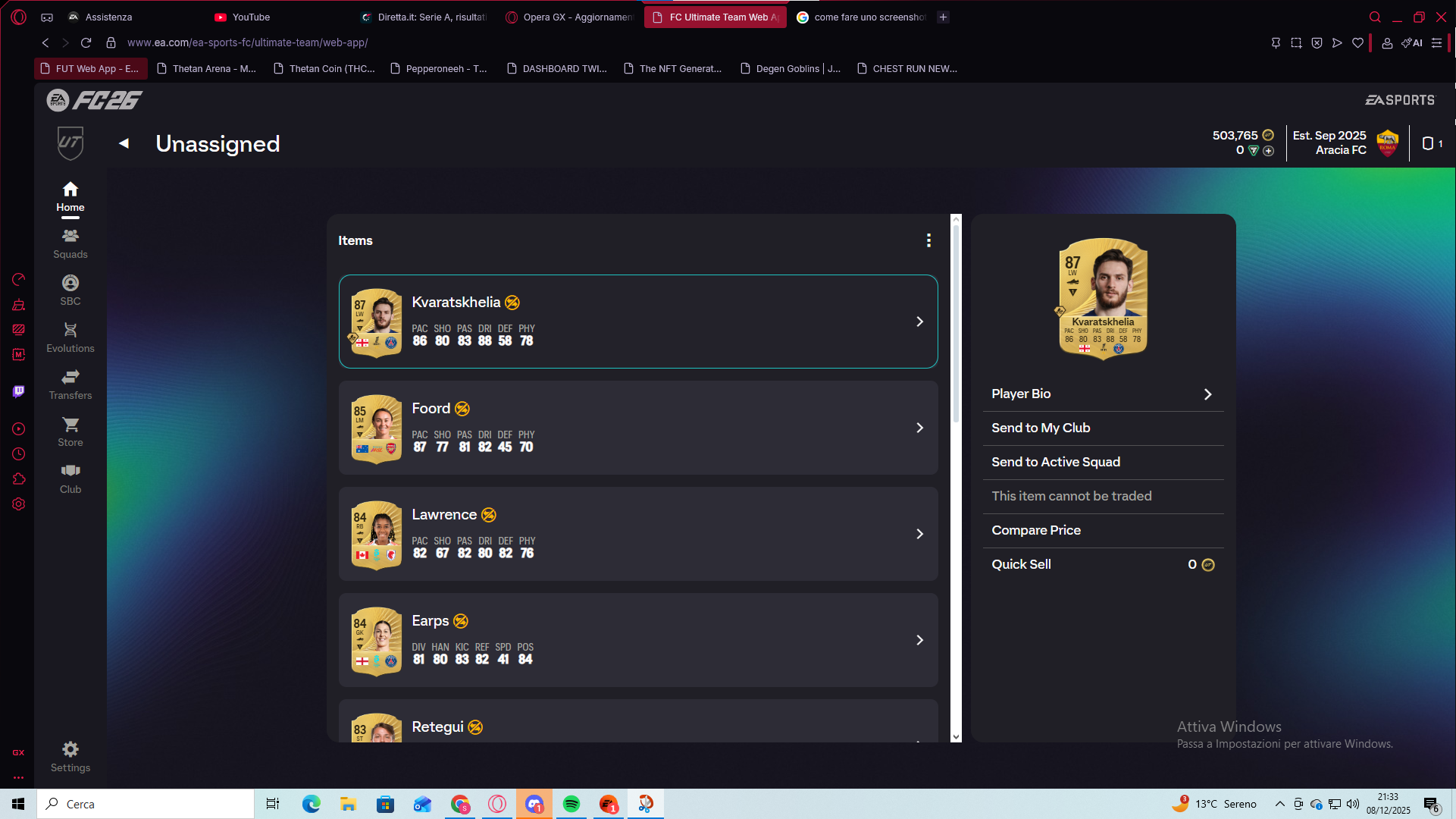Image resolution: width=1456 pixels, height=819 pixels.
Task: Expand Player Bio chevron
Action: click(1207, 394)
